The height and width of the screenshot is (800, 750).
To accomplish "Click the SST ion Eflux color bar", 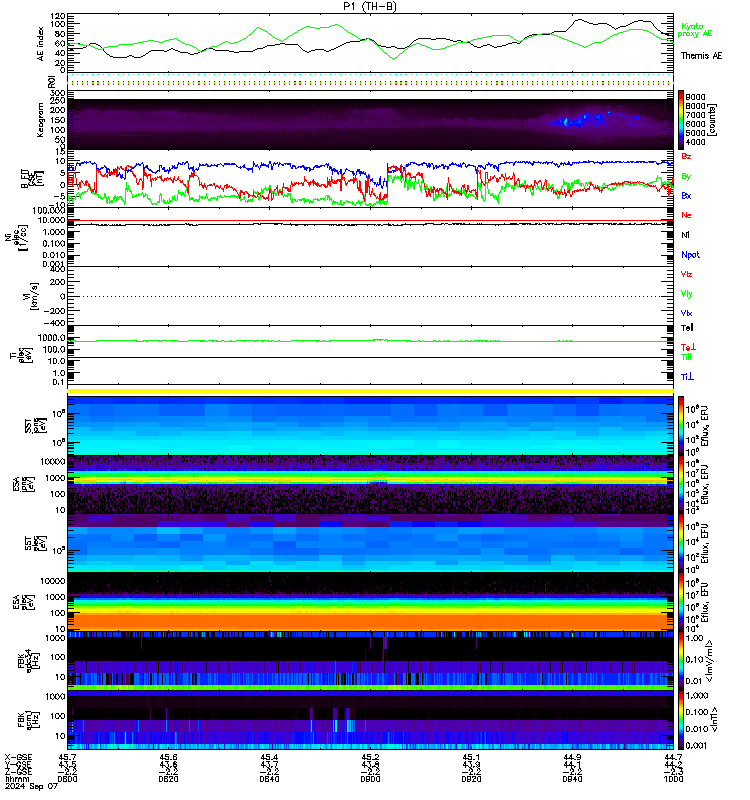I will coord(681,426).
